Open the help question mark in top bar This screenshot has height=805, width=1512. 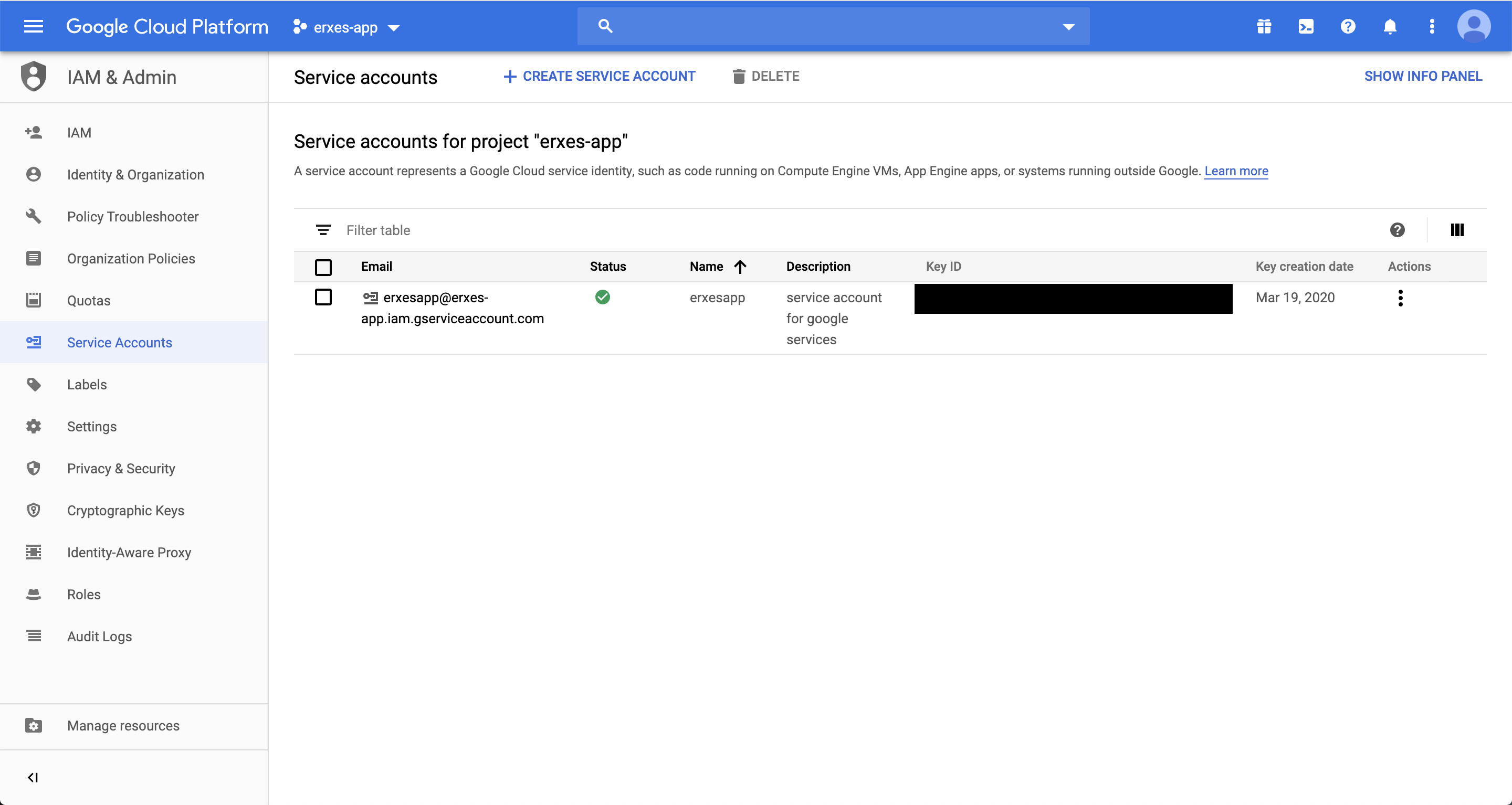point(1348,26)
